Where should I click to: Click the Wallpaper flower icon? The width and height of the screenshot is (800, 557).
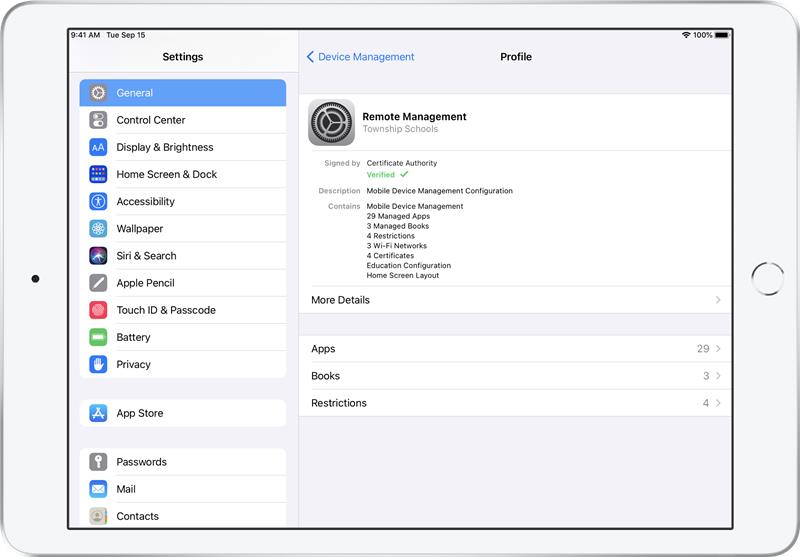click(x=98, y=229)
